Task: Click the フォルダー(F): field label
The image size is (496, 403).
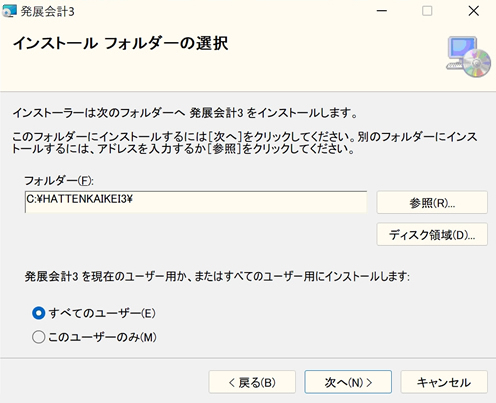Action: click(x=59, y=181)
